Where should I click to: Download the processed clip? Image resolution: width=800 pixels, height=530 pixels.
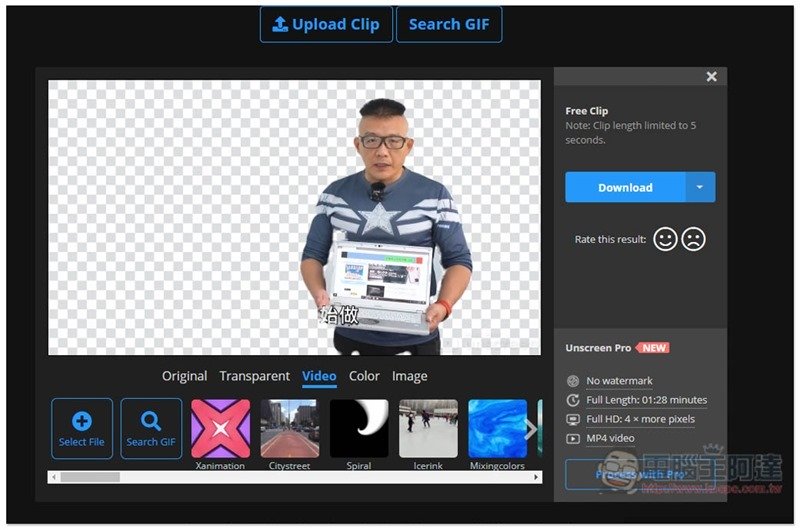(625, 188)
